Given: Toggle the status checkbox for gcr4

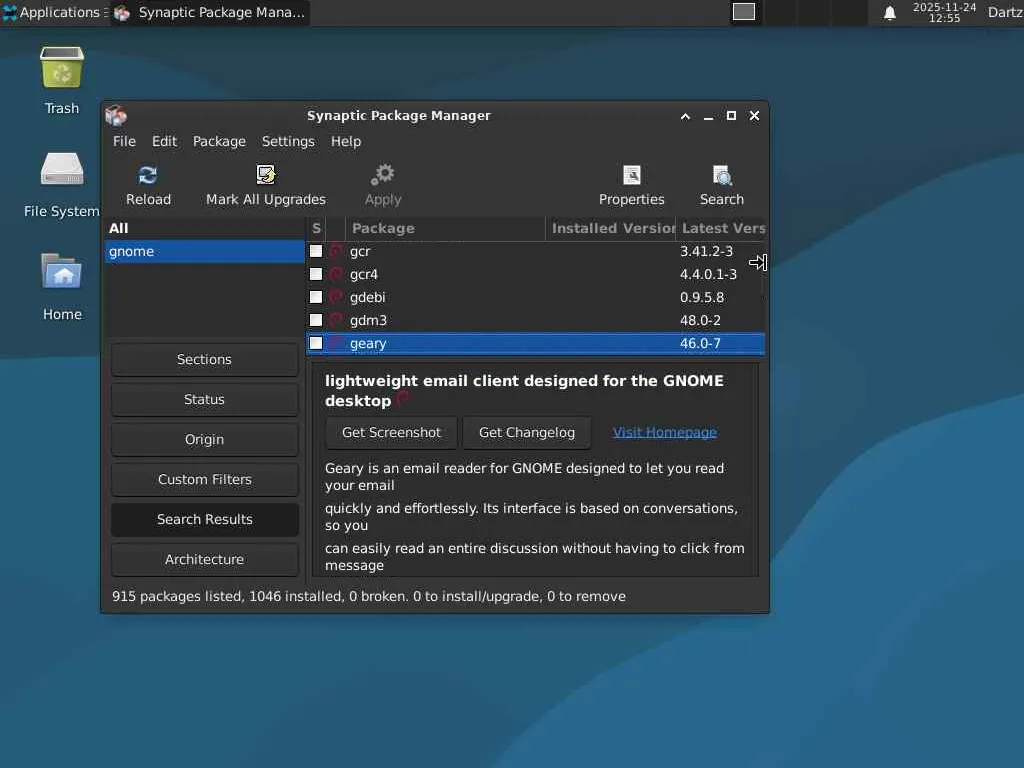Looking at the screenshot, I should click(316, 274).
